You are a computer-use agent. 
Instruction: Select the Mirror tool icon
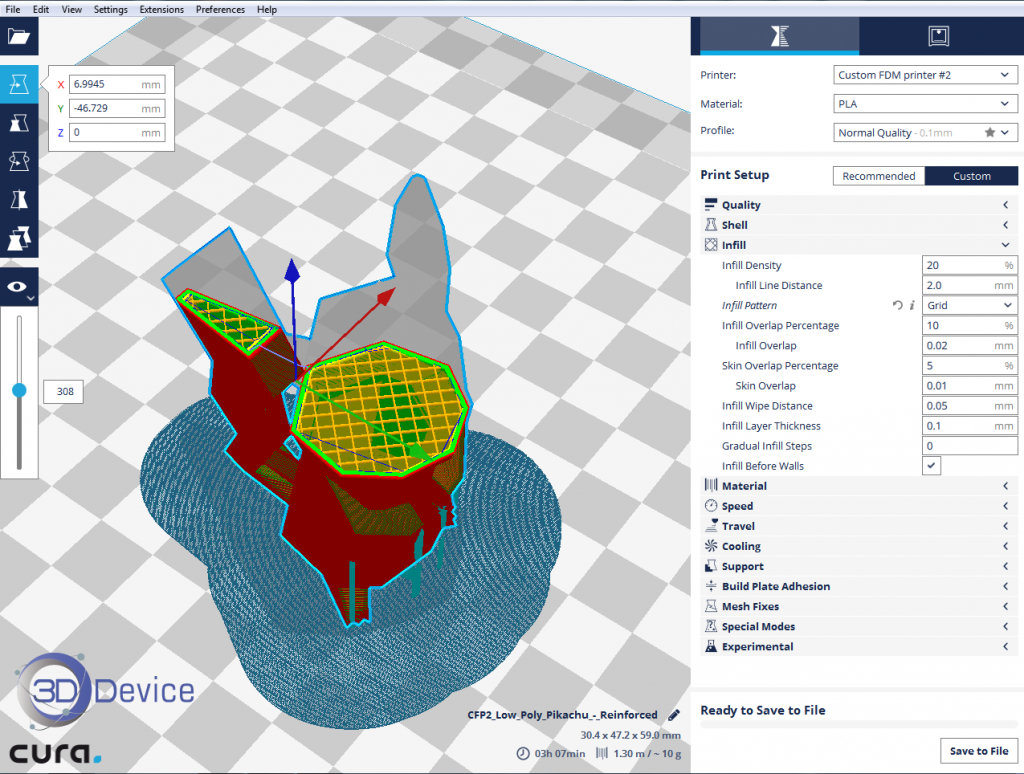pos(19,200)
